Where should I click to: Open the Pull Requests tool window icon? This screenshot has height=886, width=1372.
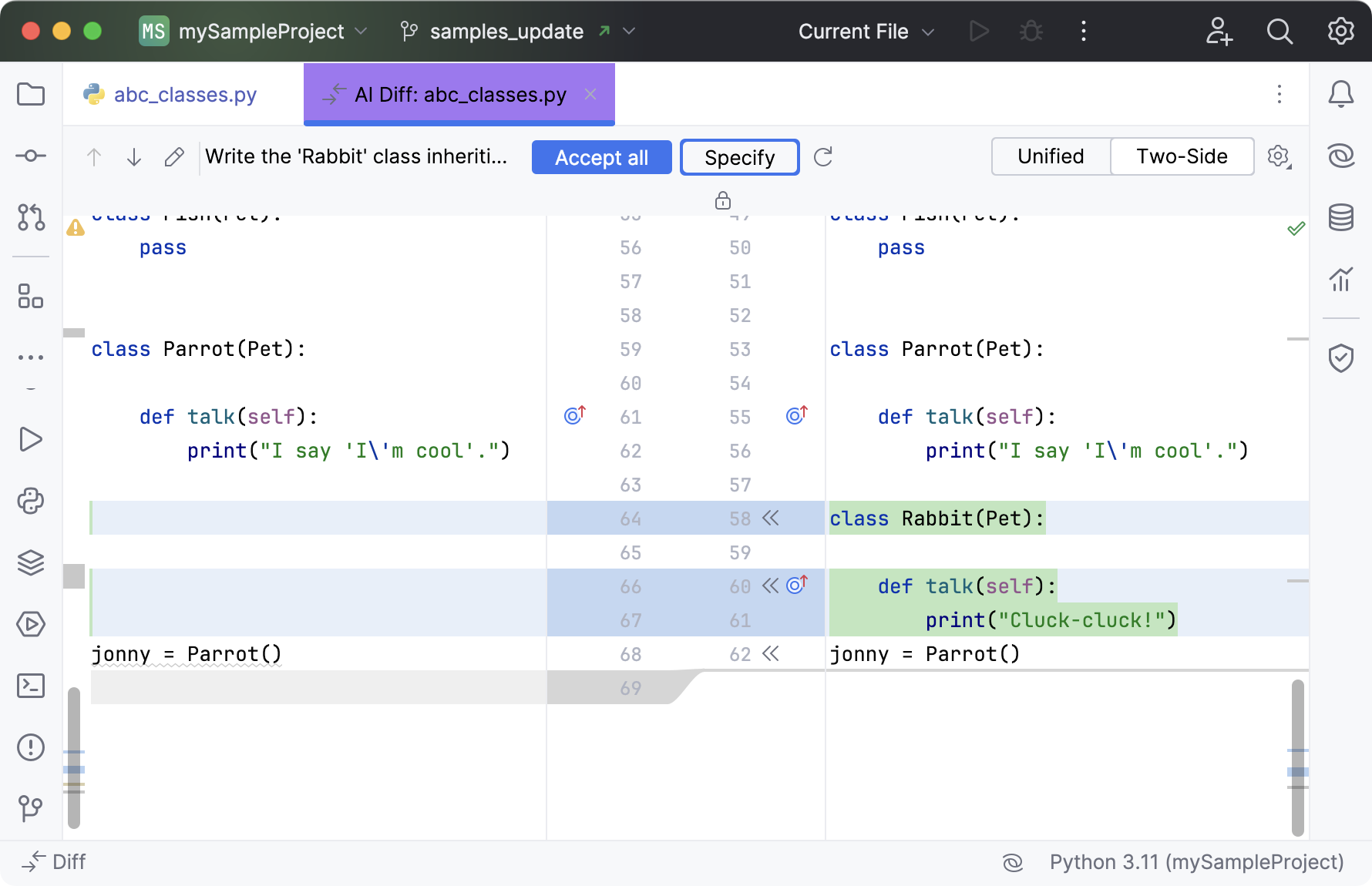[31, 217]
